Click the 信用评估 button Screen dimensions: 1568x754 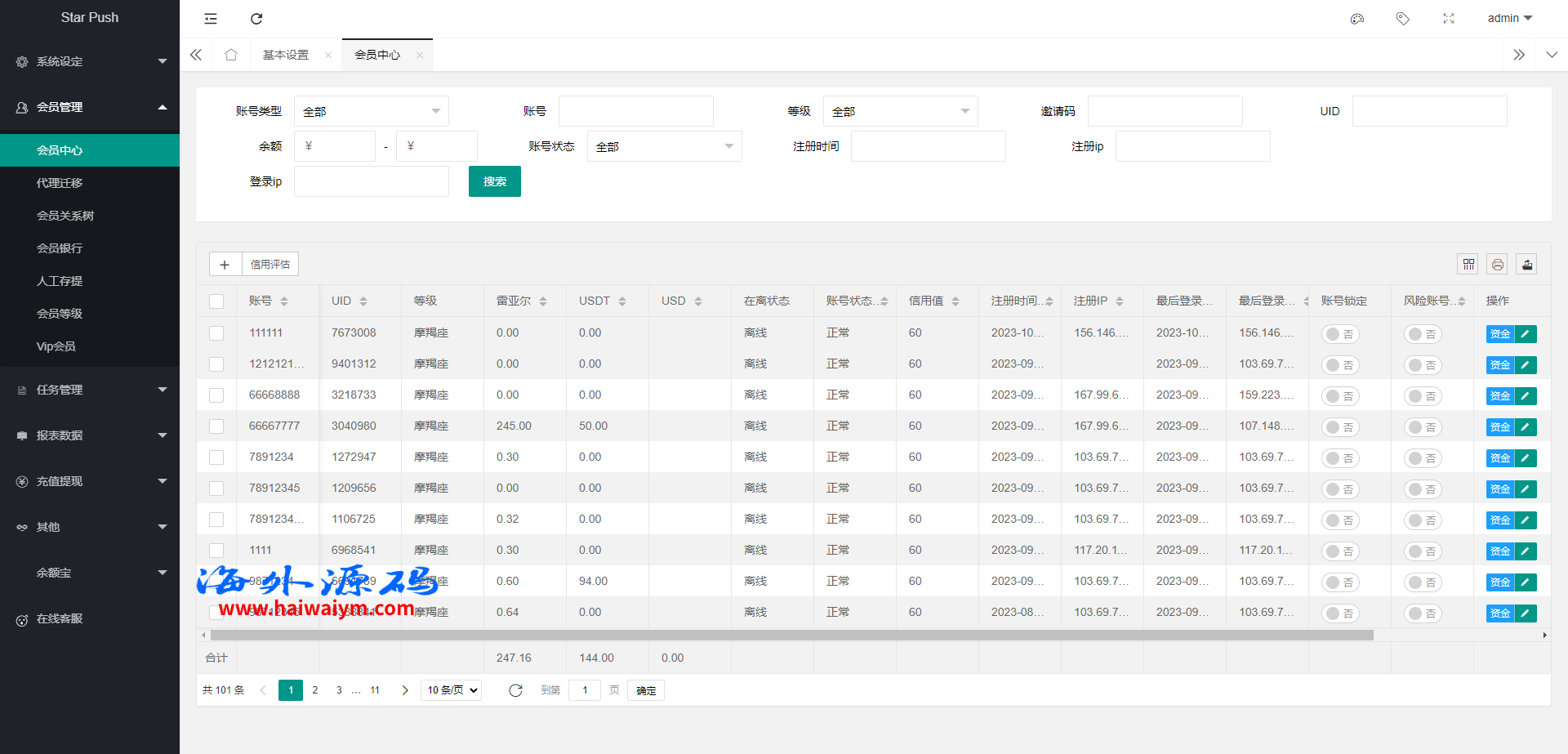click(269, 264)
